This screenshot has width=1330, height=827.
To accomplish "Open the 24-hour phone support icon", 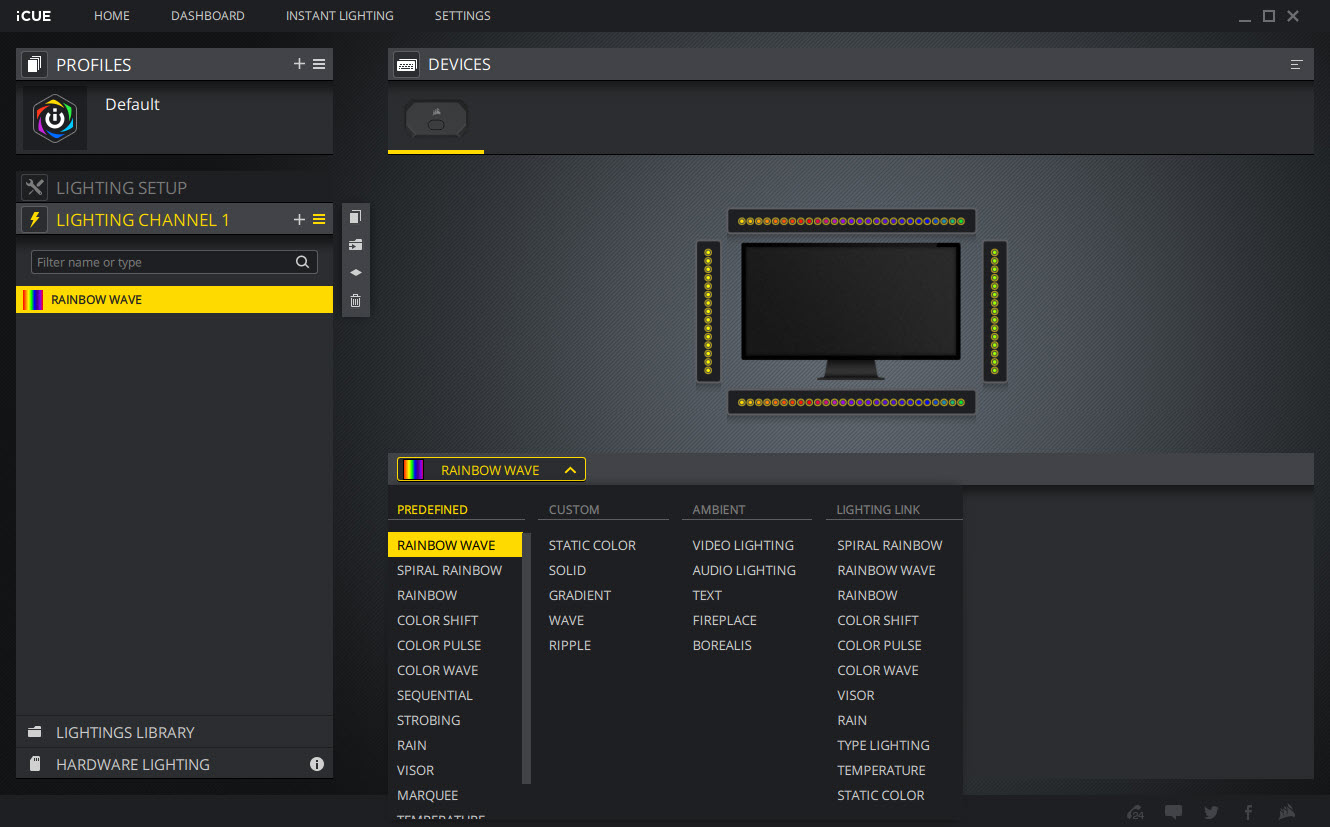I will 1135,812.
